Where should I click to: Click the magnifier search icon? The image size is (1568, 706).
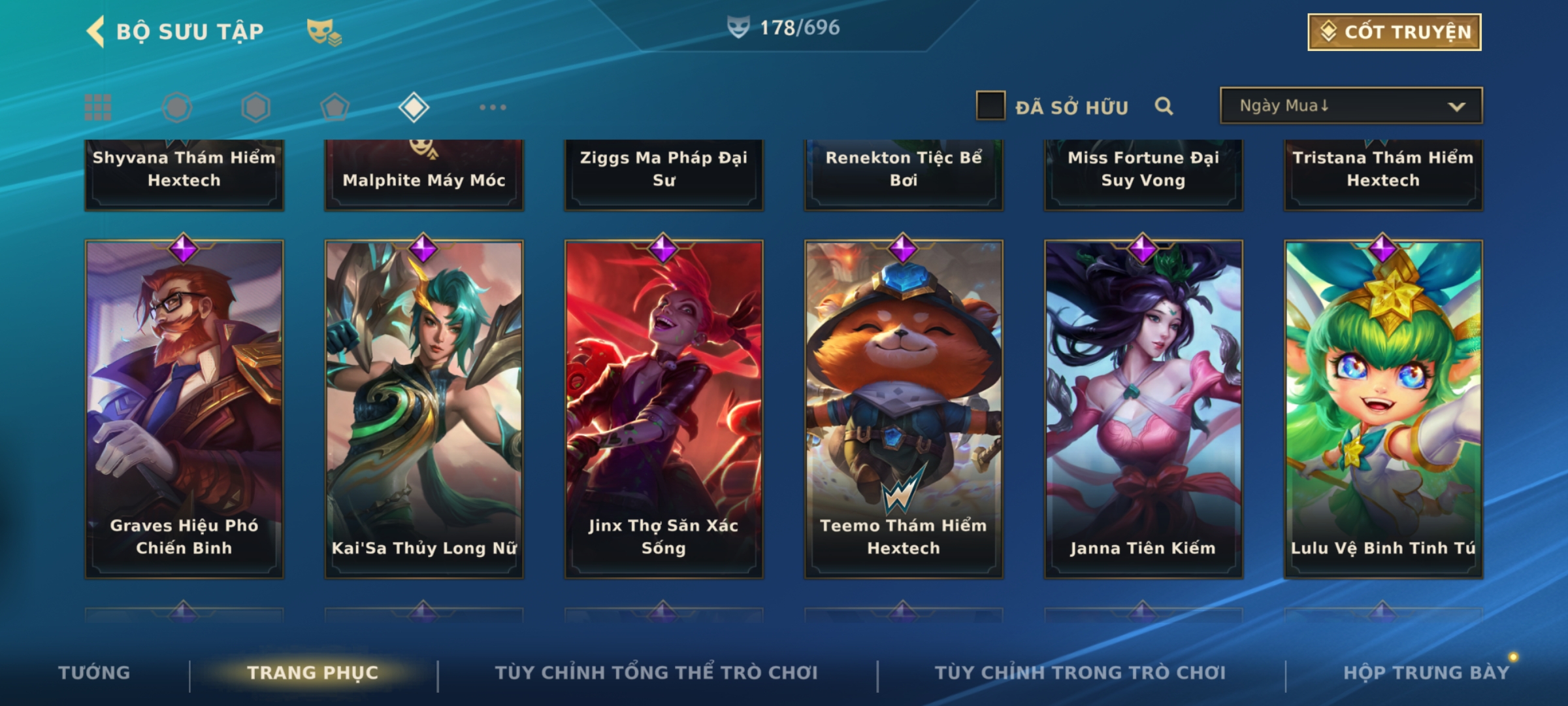pos(1164,106)
